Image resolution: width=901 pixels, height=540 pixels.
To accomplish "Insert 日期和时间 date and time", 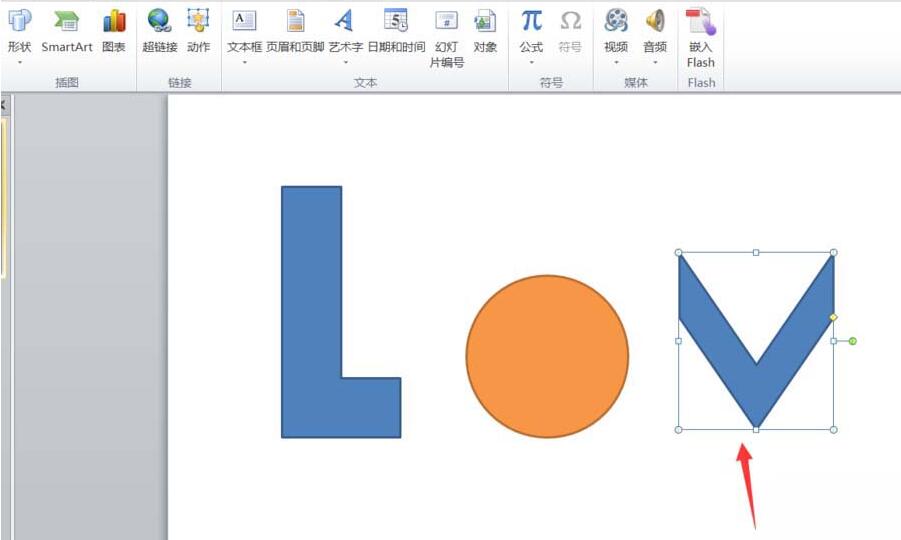I will [396, 32].
